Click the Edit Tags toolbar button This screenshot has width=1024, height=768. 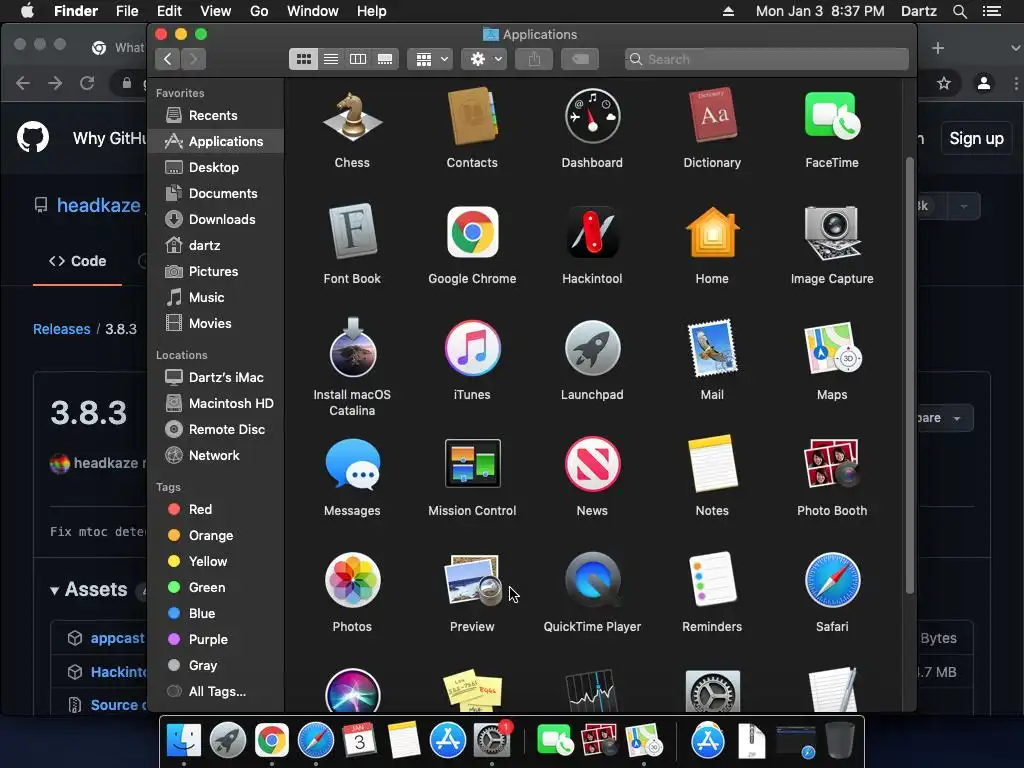pos(580,59)
